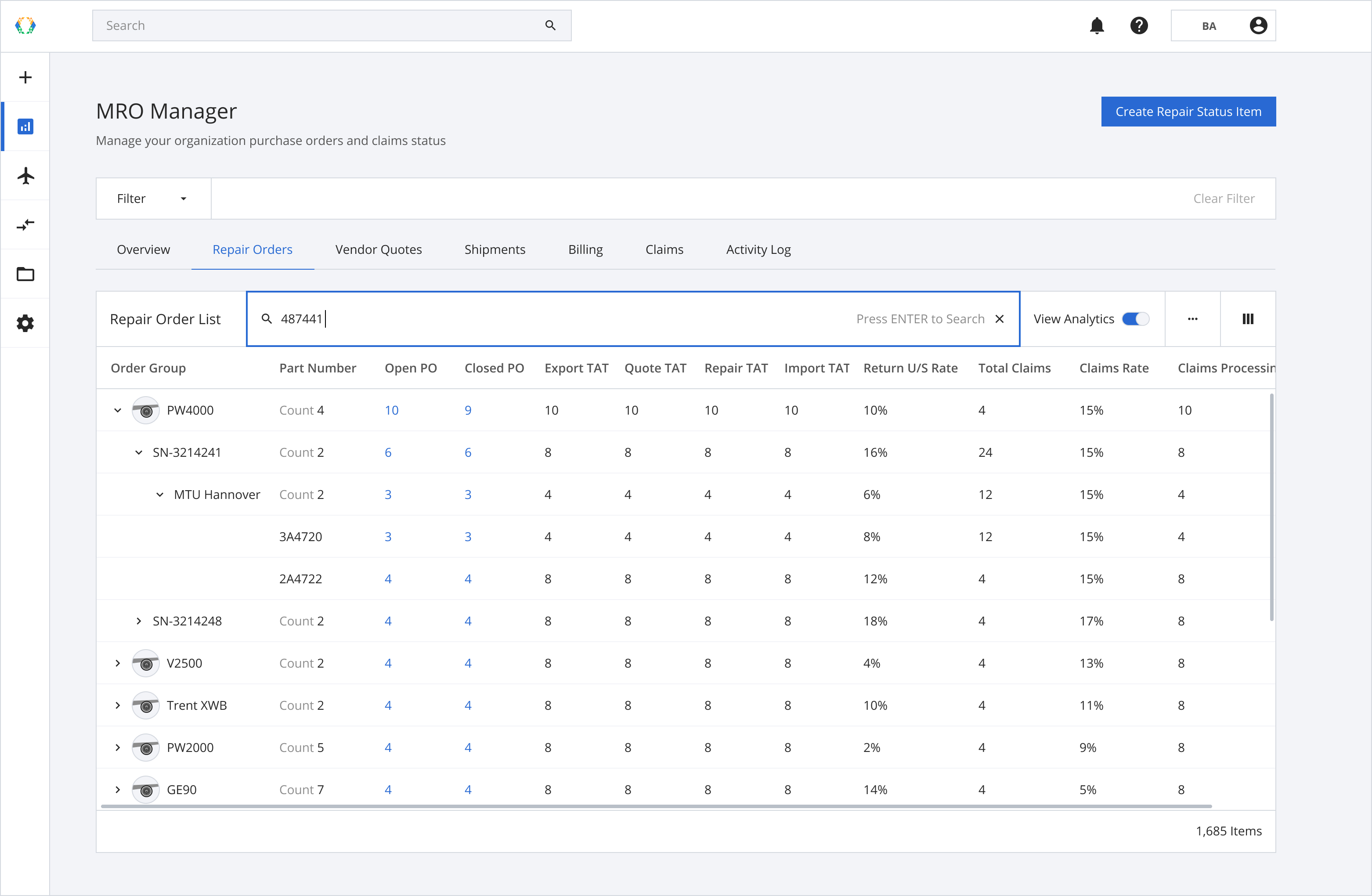The image size is (1372, 896).
Task: Expand the V2500 group
Action: pos(118,663)
